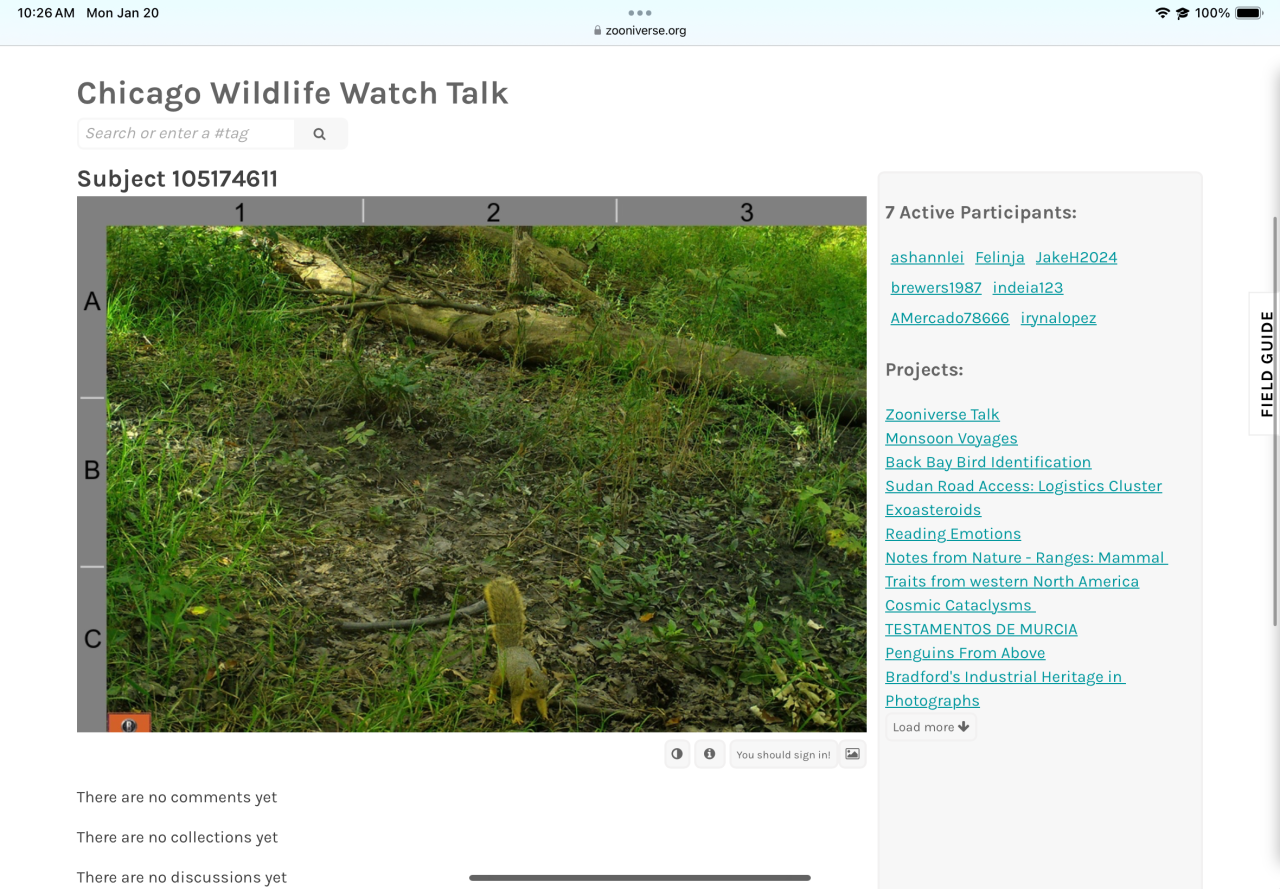Click the 'You should sign in!' button
The width and height of the screenshot is (1280, 889).
pos(783,754)
